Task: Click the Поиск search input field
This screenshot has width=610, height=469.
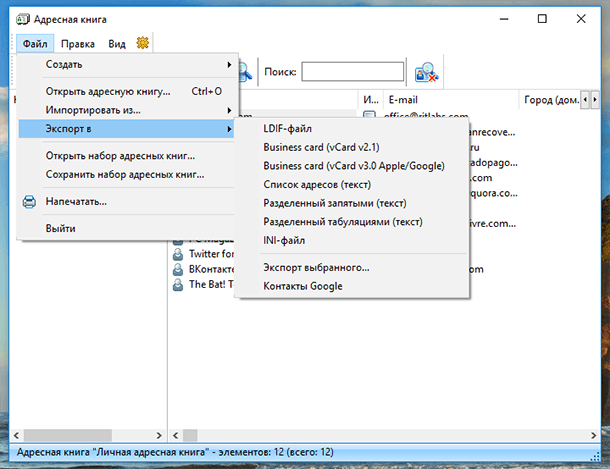Action: pos(352,72)
